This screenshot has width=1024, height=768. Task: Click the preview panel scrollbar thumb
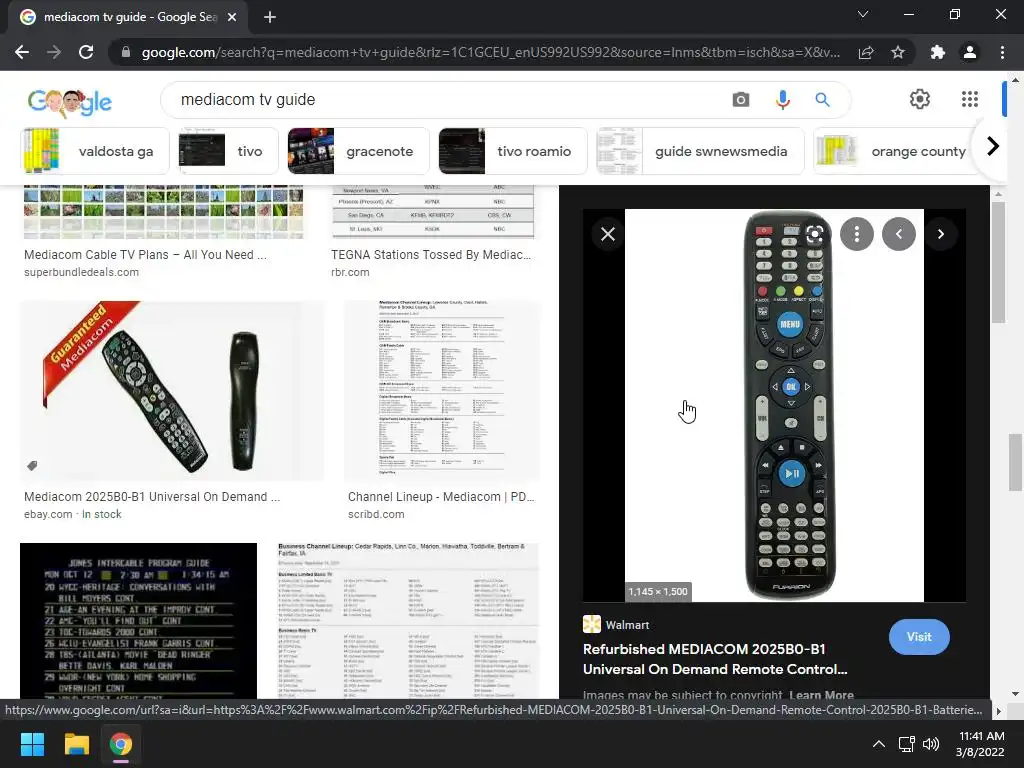click(997, 263)
